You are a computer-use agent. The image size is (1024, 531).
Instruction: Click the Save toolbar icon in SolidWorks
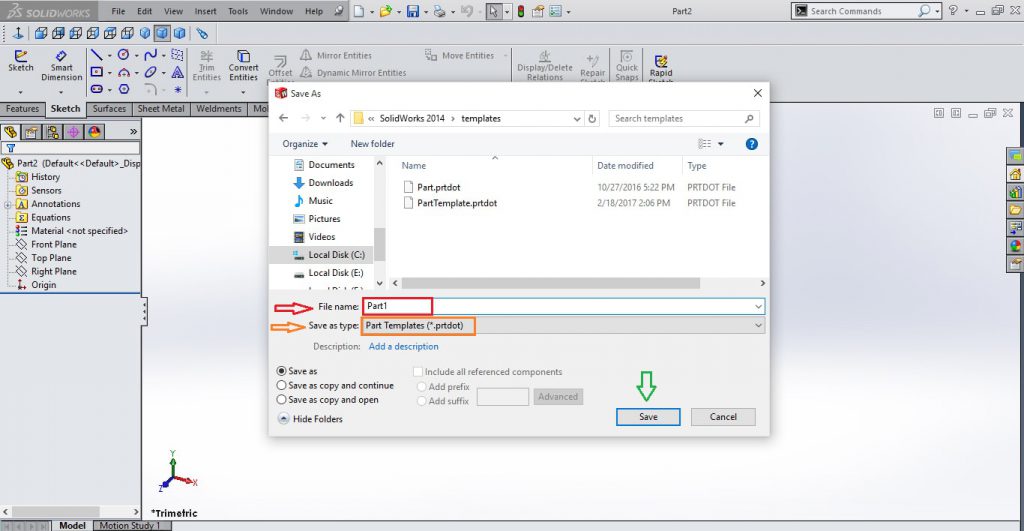pyautogui.click(x=413, y=11)
